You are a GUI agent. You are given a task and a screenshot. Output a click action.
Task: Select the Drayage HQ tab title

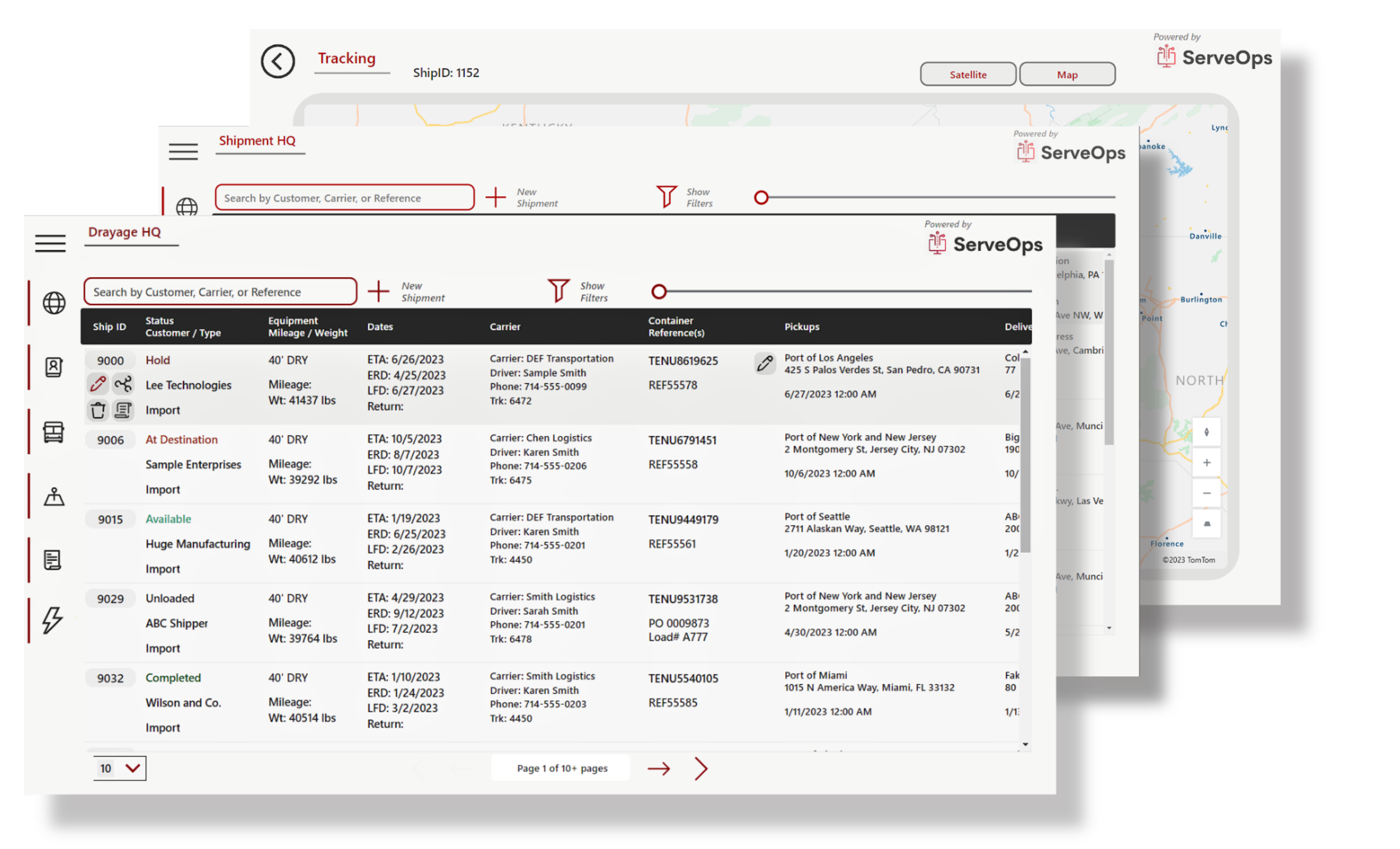click(124, 232)
